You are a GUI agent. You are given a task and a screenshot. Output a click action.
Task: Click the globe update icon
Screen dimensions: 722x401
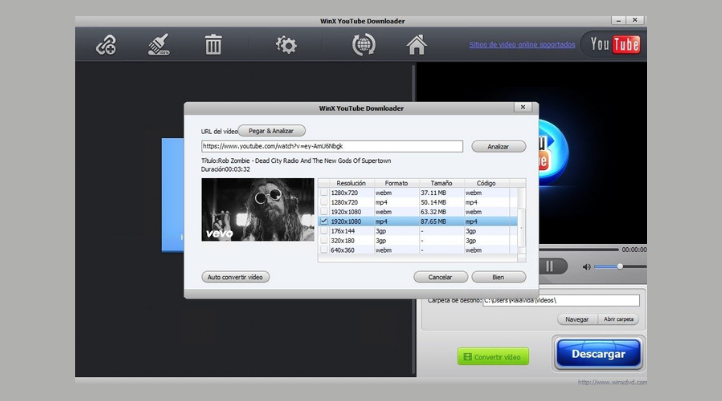(364, 45)
